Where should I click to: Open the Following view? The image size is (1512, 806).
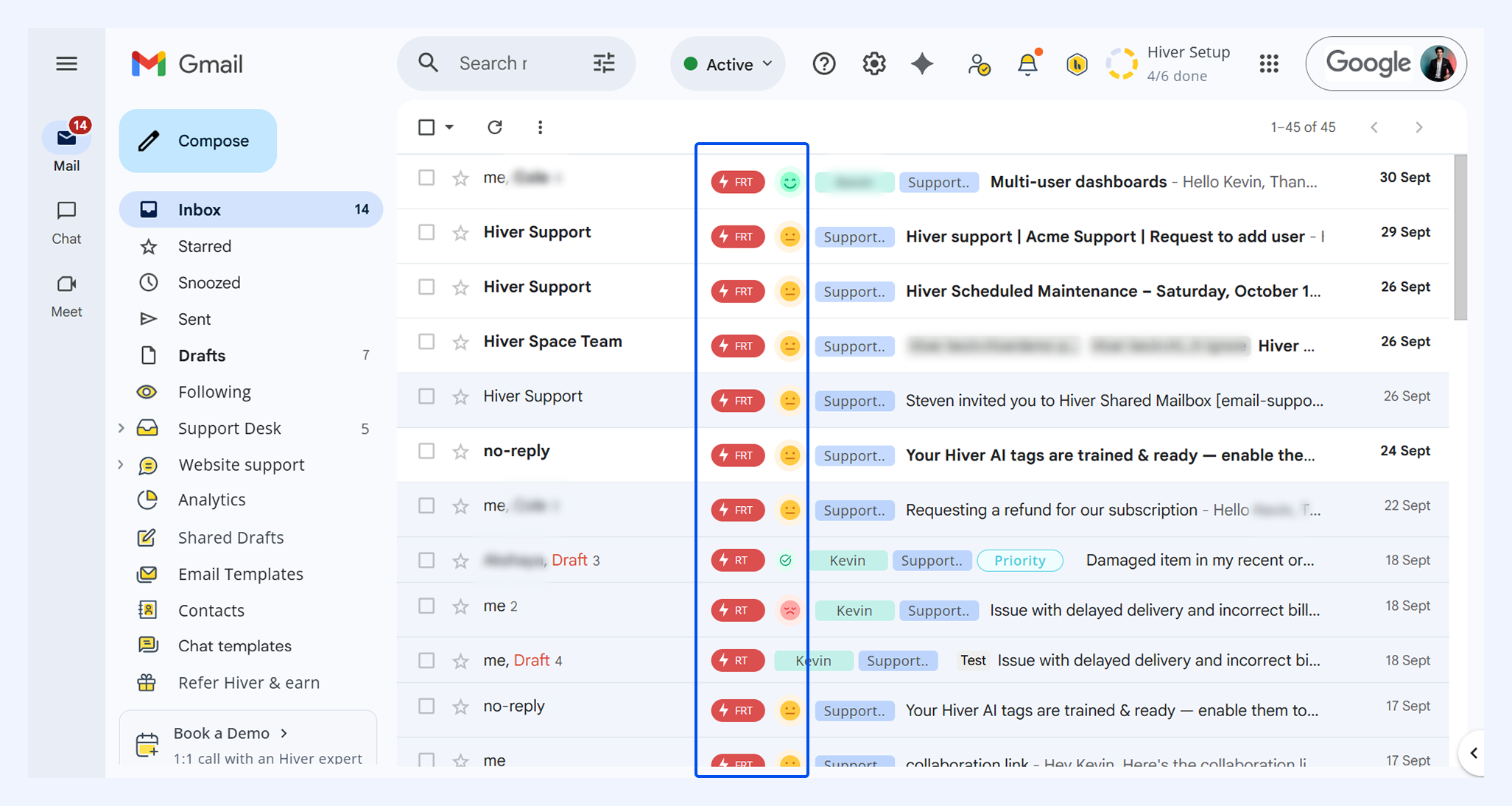point(250,392)
